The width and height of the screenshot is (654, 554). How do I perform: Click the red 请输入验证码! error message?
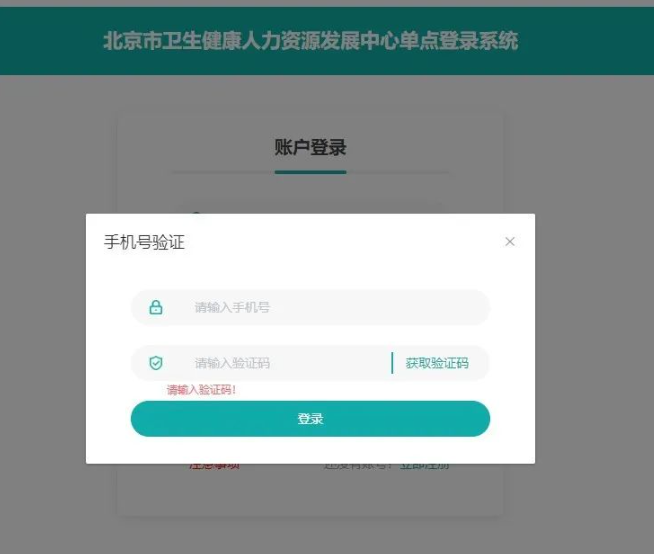click(x=201, y=390)
